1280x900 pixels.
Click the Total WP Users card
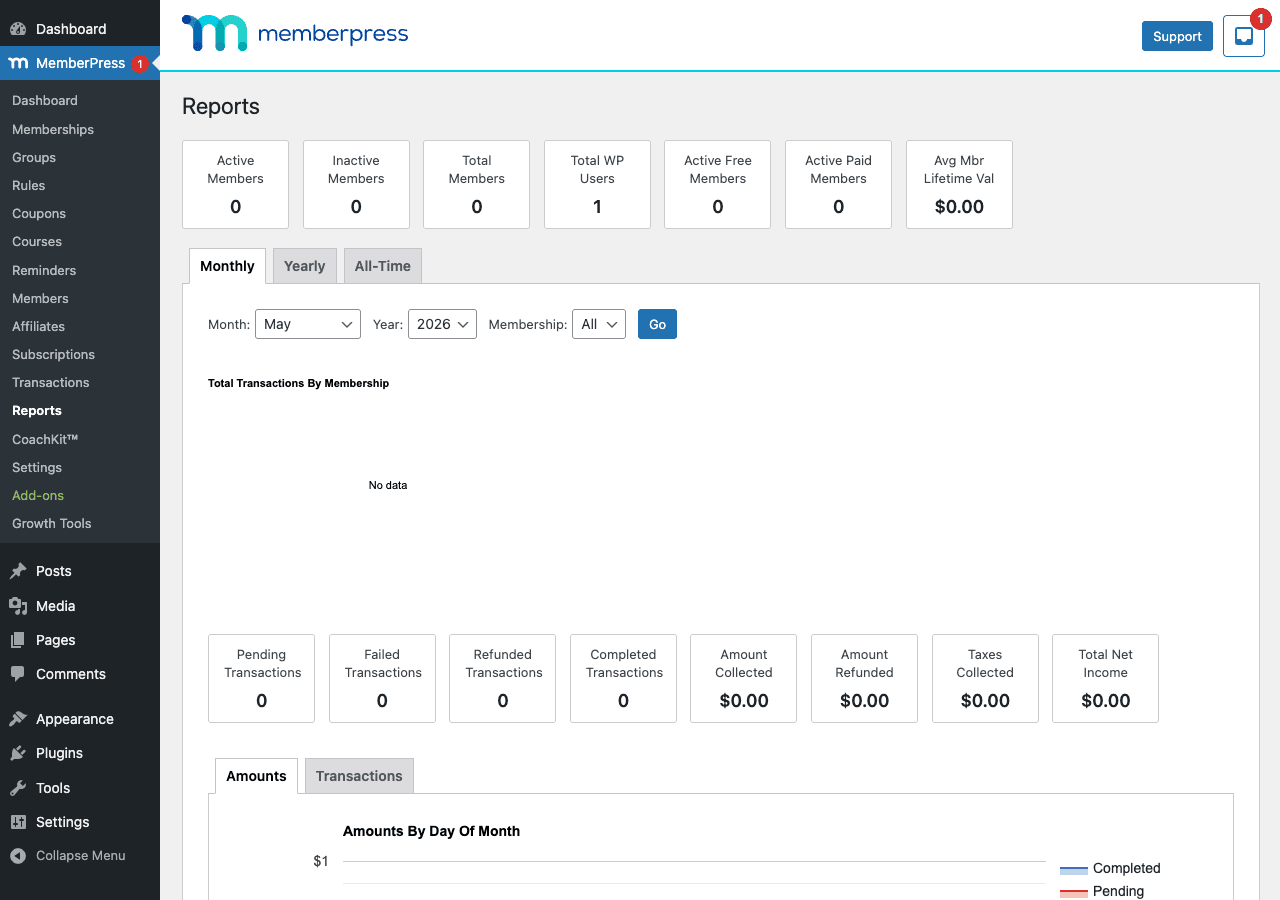(597, 184)
